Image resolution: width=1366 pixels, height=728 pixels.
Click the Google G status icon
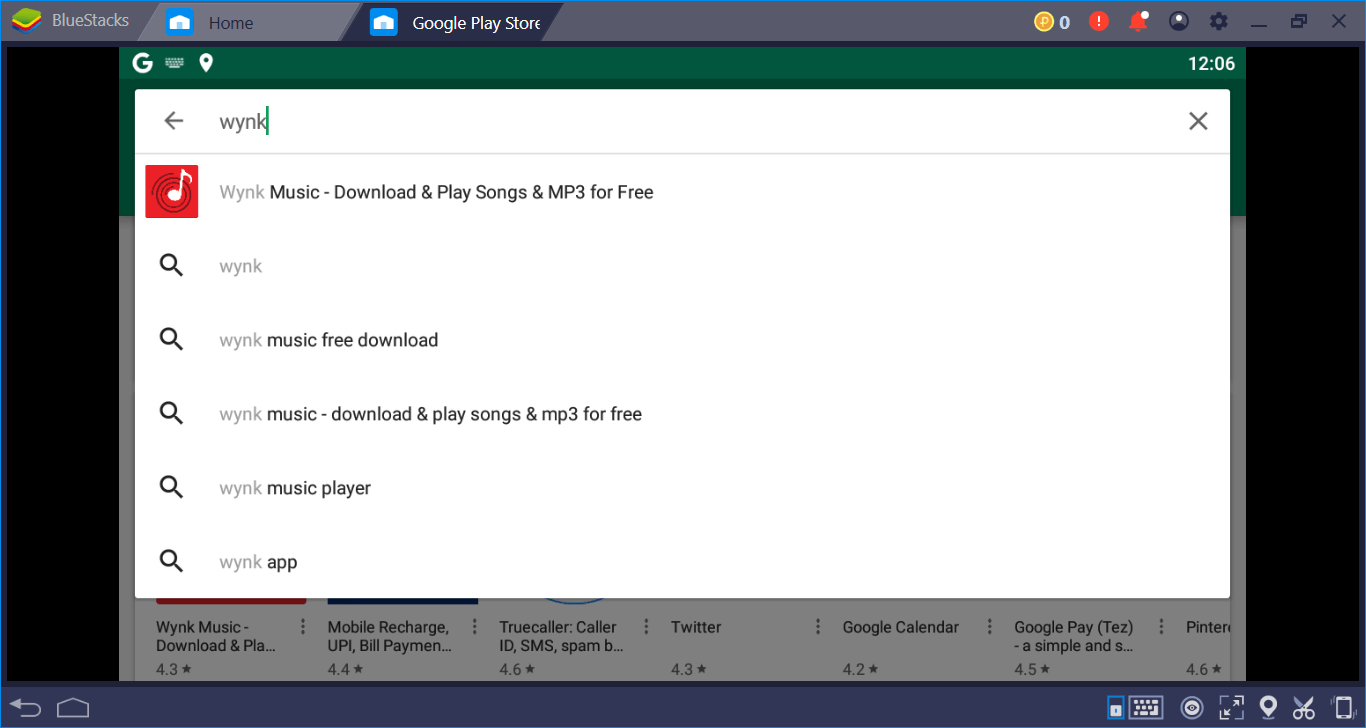(143, 63)
